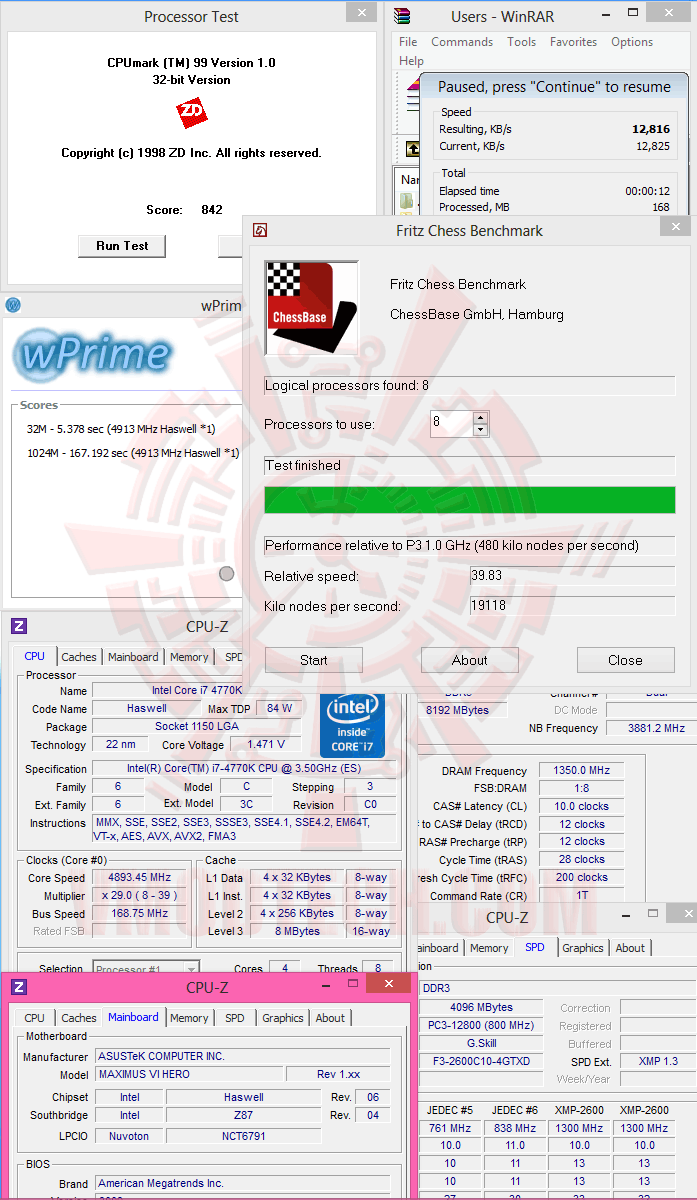
Task: Open the Commands menu in WinRAR
Action: pos(462,42)
